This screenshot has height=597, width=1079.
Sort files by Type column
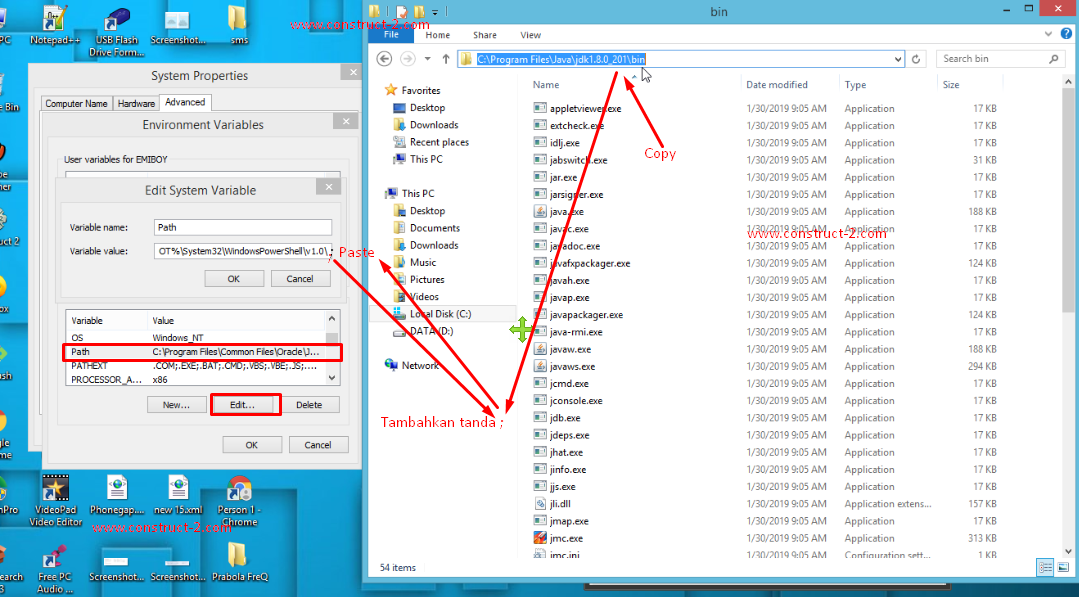(x=855, y=85)
